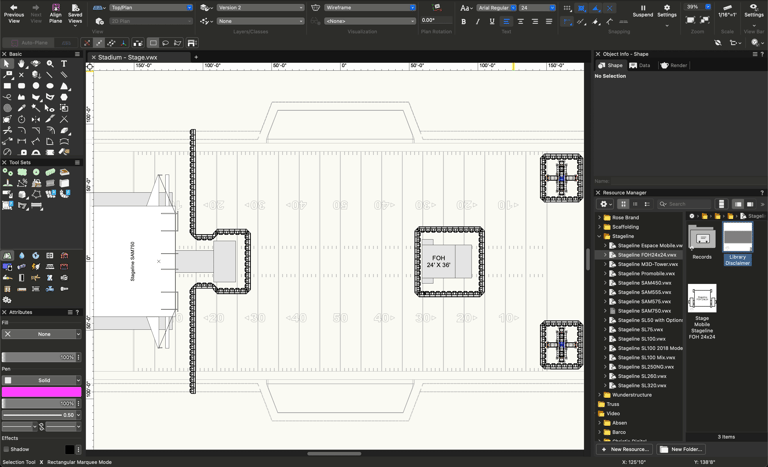Activate the Zoom magnifier tool

[x=50, y=64]
